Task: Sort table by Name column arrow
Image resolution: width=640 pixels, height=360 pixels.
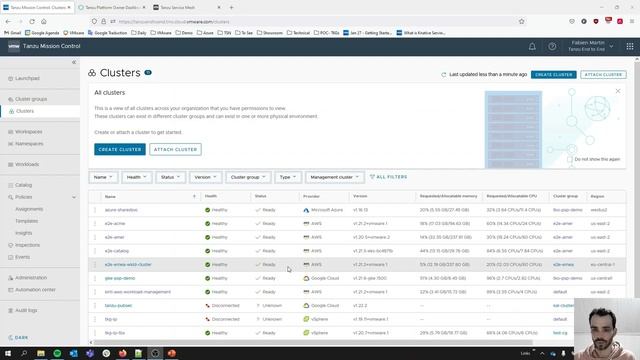Action: (194, 196)
